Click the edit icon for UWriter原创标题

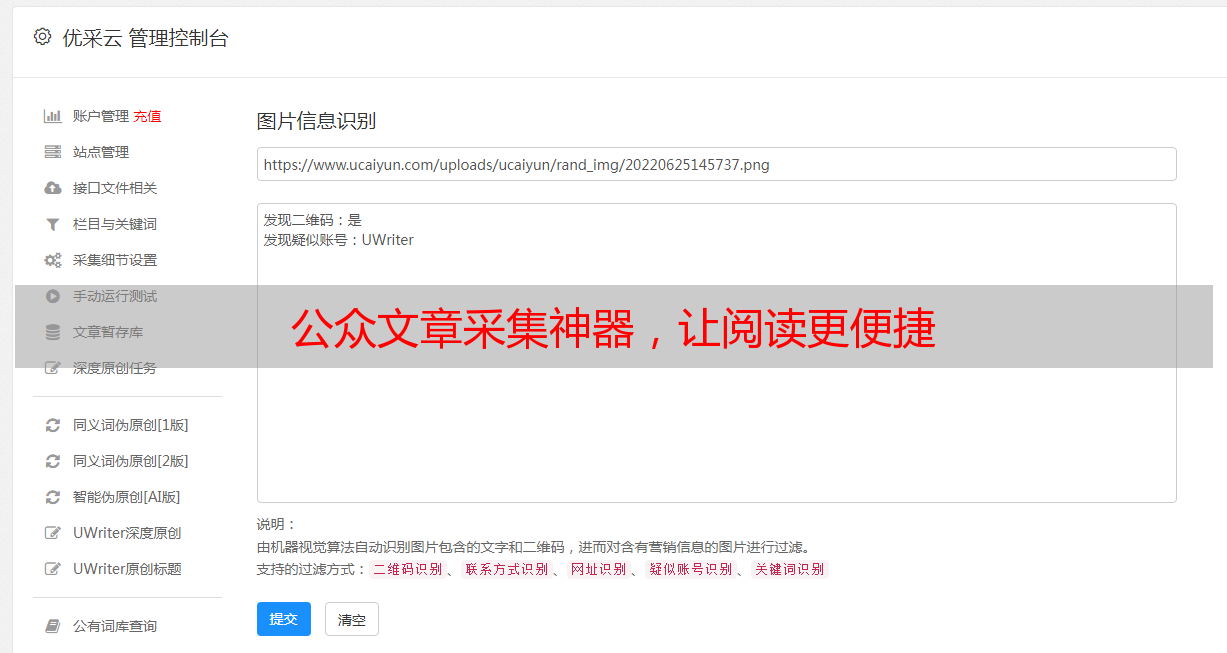click(53, 569)
